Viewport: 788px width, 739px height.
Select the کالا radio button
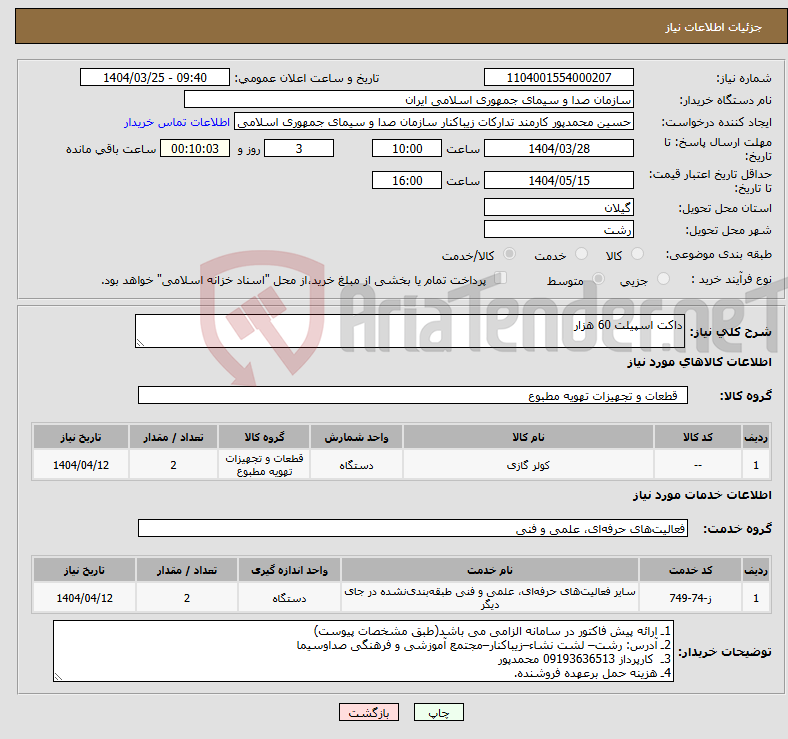click(x=637, y=254)
